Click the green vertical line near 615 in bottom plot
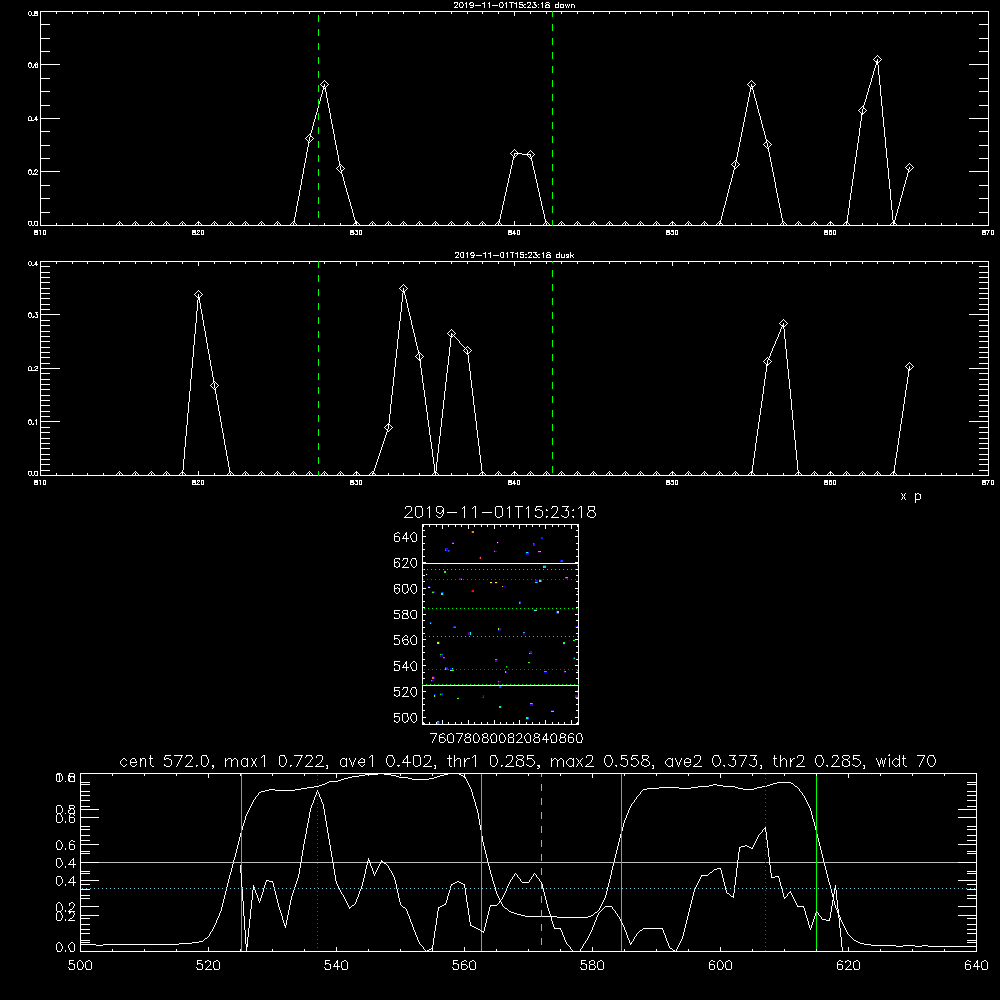The image size is (1000, 1000). [816, 861]
